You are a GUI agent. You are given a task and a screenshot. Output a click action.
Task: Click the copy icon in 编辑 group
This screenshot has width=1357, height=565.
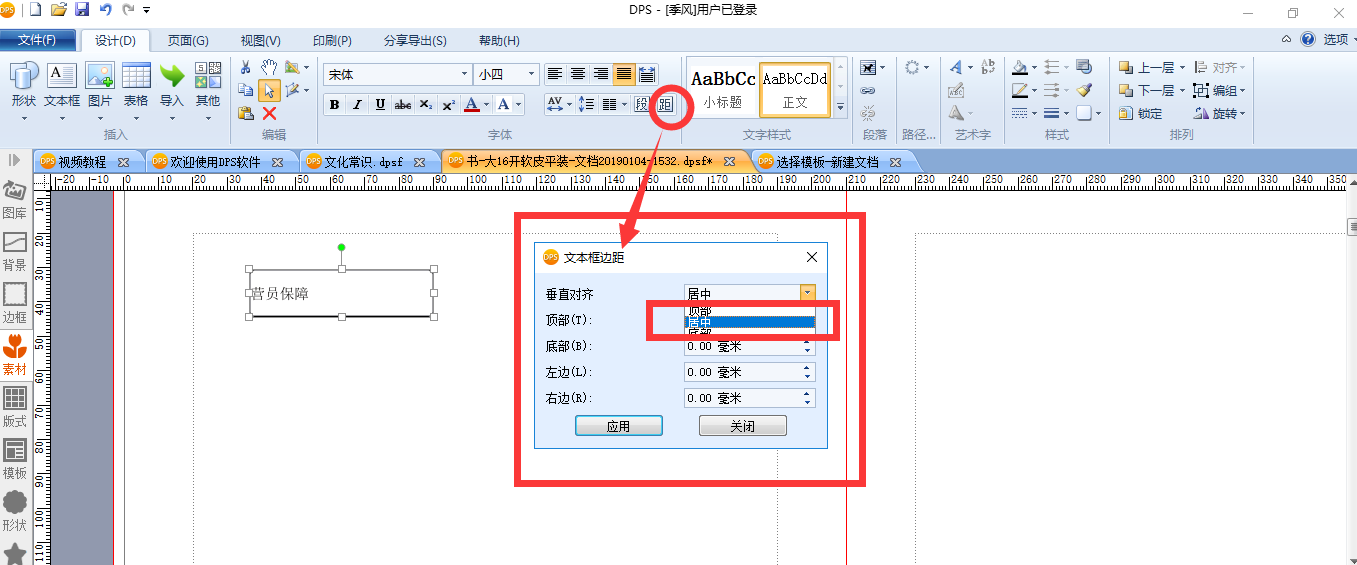(x=246, y=90)
